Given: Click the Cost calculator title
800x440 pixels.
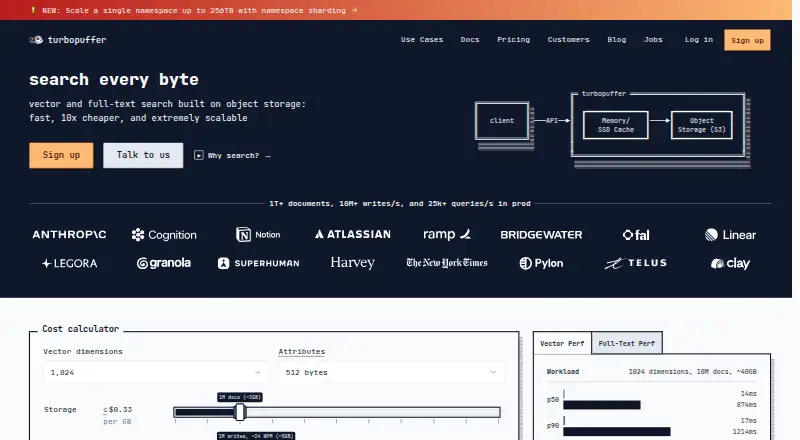Looking at the screenshot, I should coord(81,329).
